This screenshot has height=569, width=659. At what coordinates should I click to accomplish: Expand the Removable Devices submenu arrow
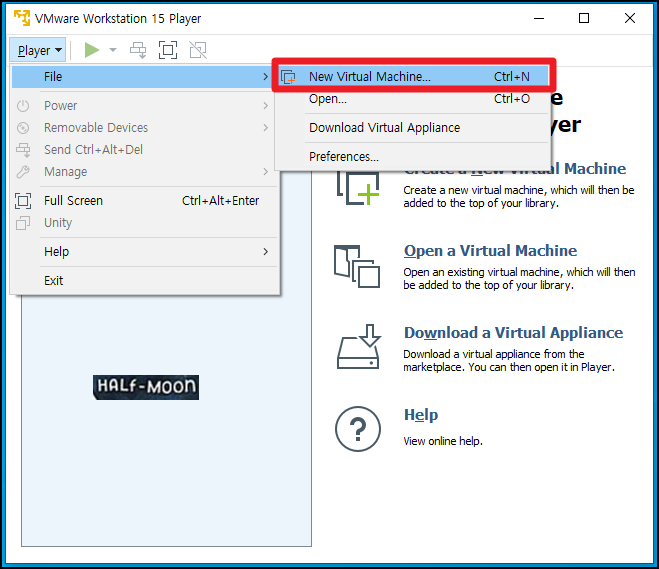(265, 127)
